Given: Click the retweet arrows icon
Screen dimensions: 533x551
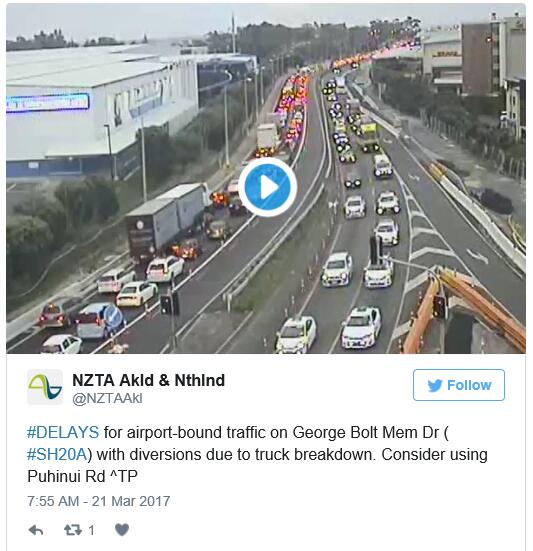Looking at the screenshot, I should [x=73, y=530].
